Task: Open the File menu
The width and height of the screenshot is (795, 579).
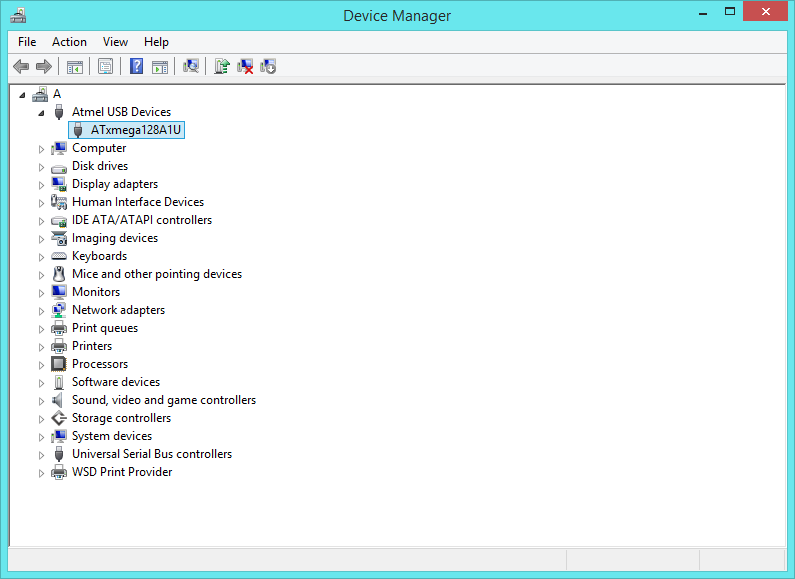Action: pos(27,42)
